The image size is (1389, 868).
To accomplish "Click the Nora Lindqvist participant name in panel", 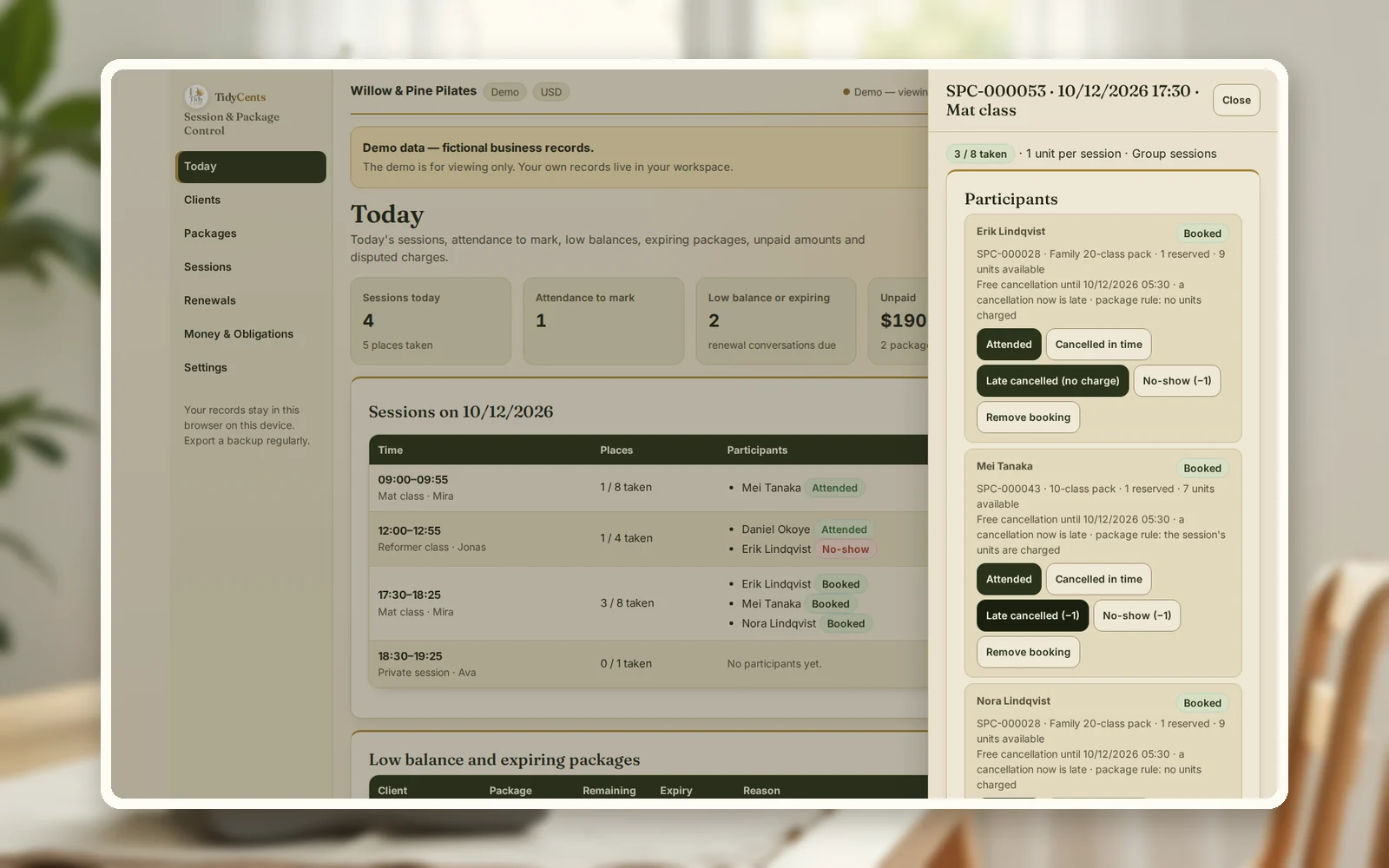I will pos(1013,701).
